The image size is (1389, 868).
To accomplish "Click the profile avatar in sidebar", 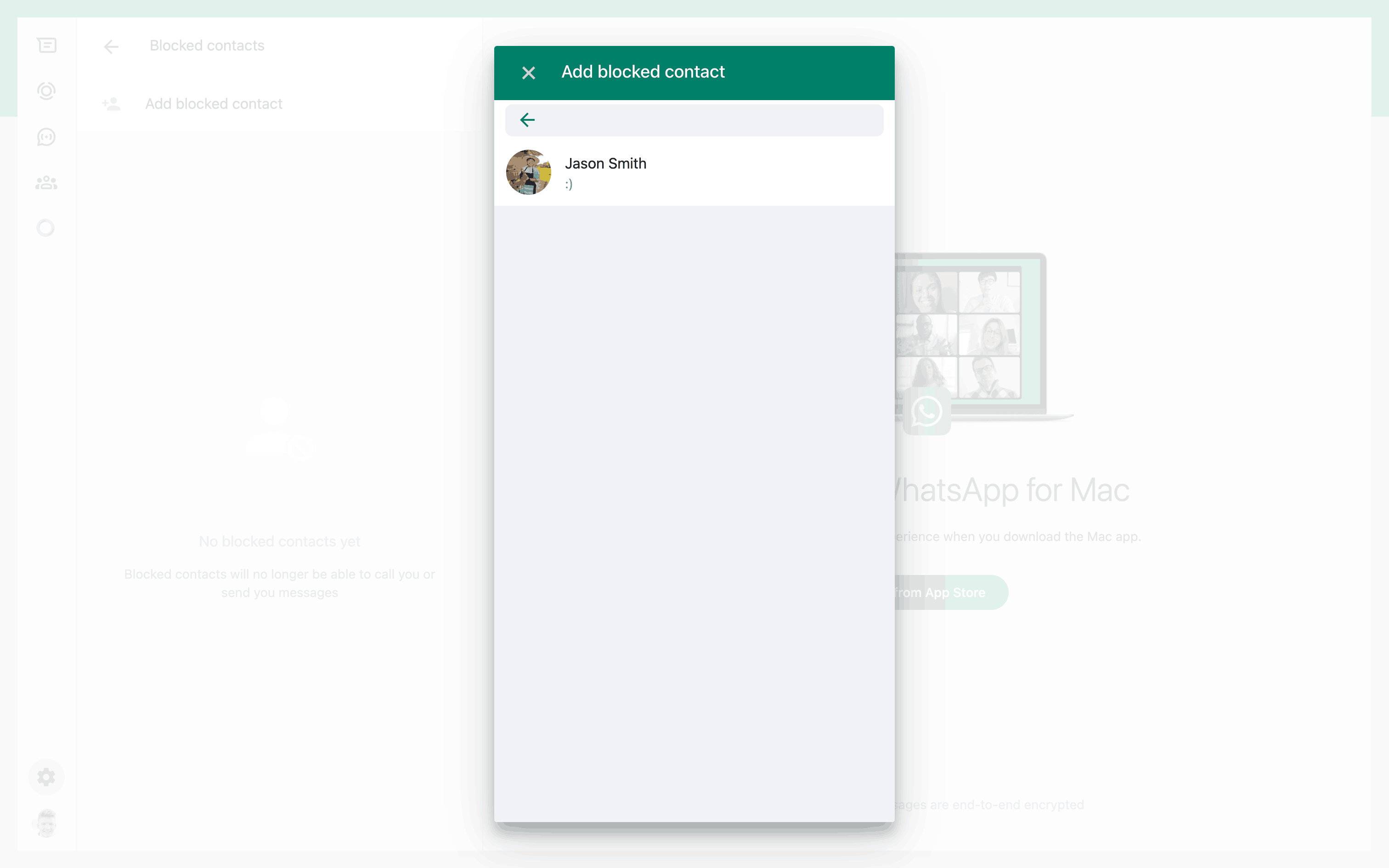I will coord(46,823).
